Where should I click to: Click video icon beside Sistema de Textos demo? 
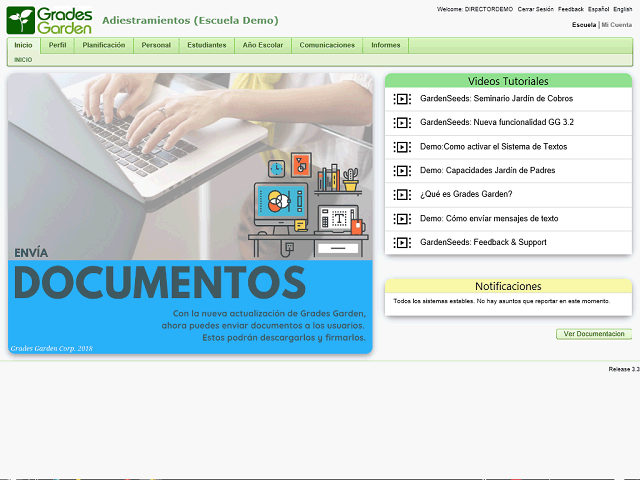point(402,147)
